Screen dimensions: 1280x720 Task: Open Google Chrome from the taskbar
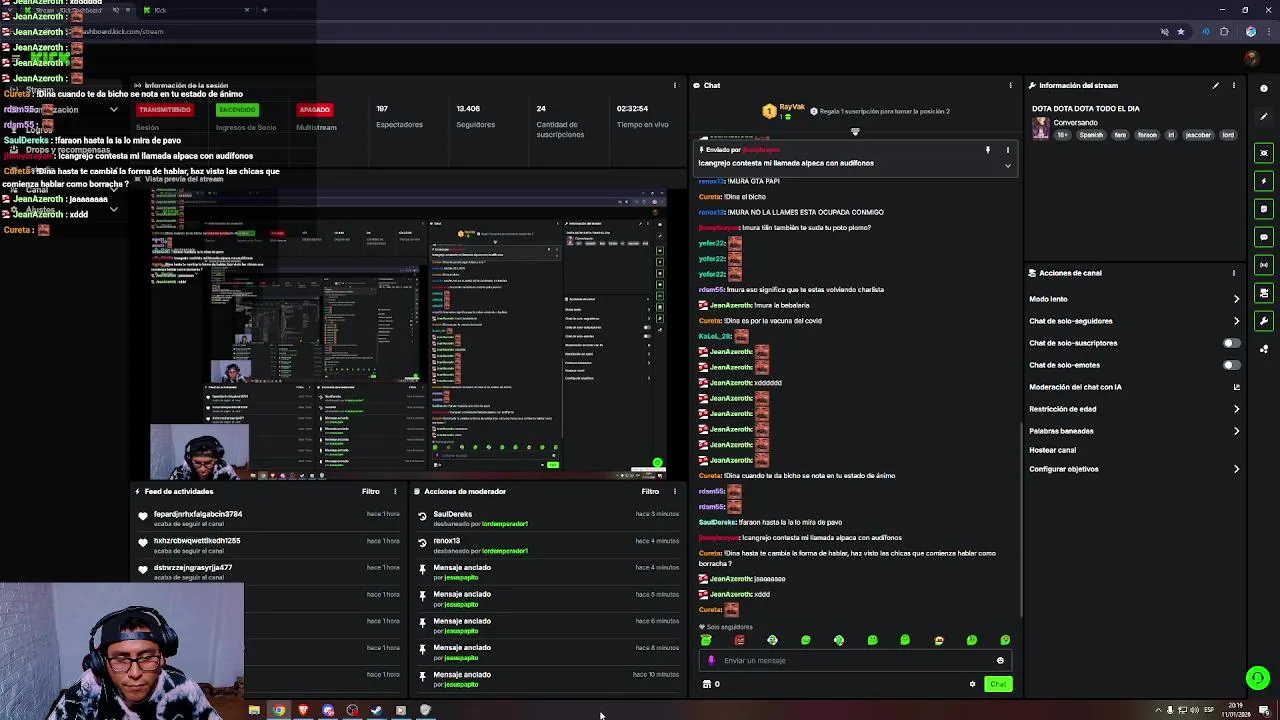(279, 711)
